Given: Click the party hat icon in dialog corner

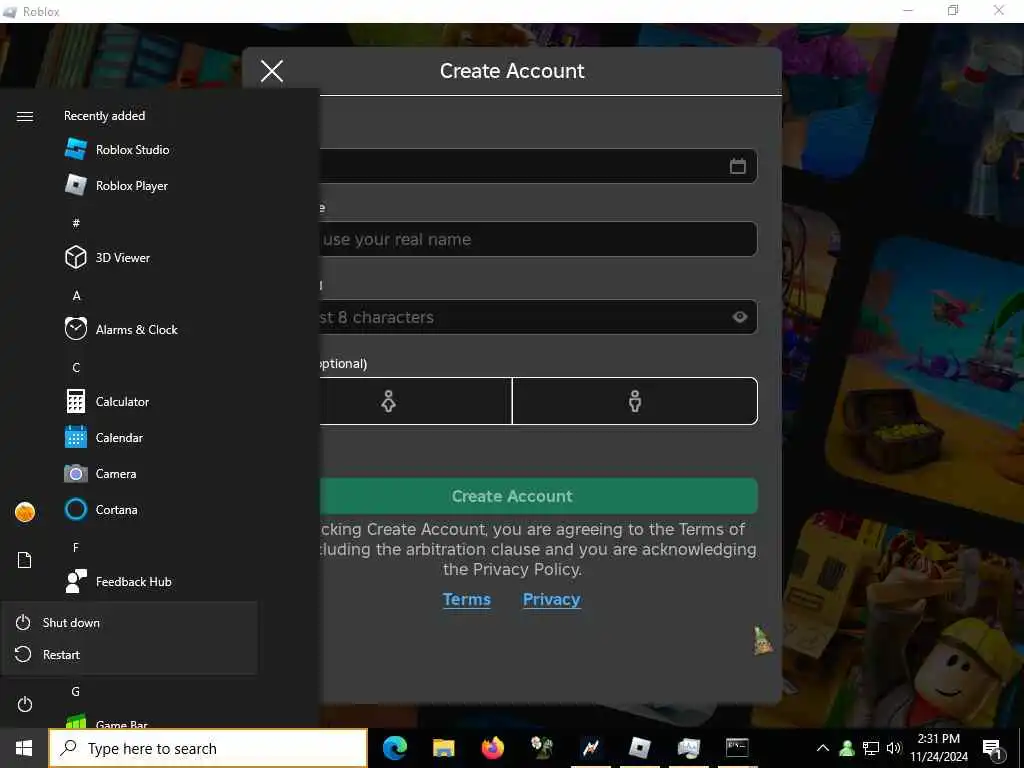Looking at the screenshot, I should tap(762, 641).
